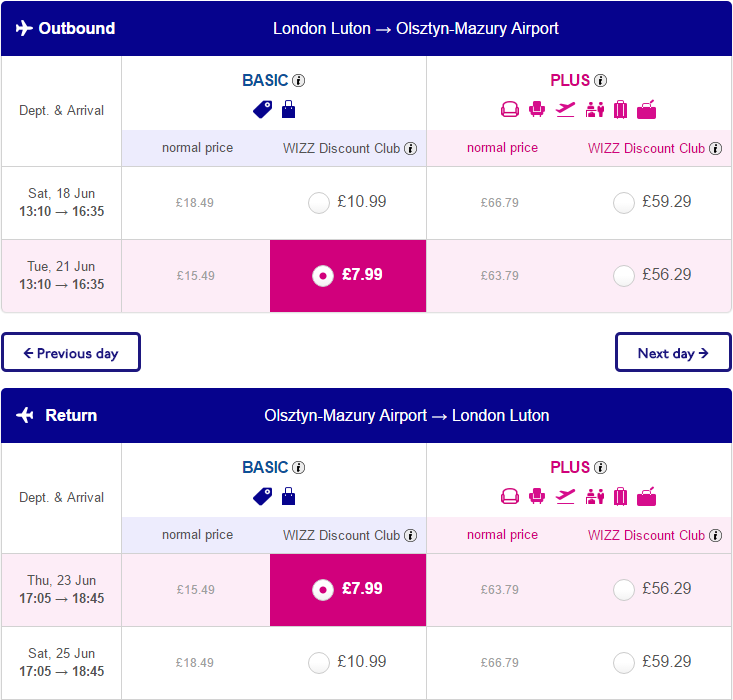Go to Next day
Screen dimensions: 733x700
tap(673, 353)
